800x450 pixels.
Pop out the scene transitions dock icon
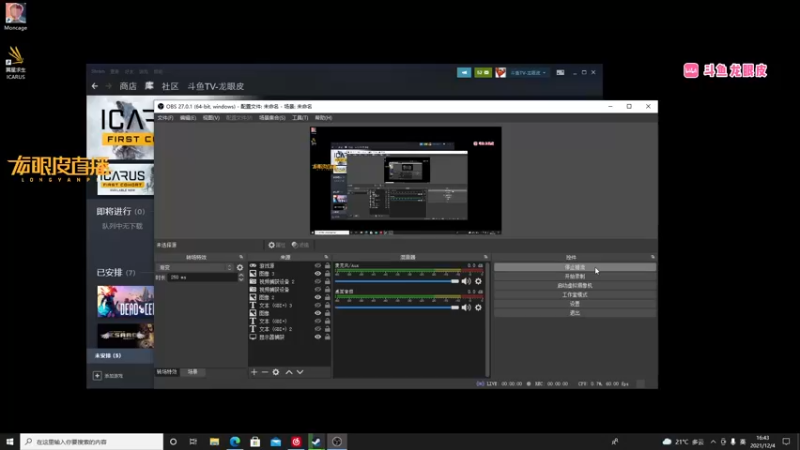tap(241, 257)
